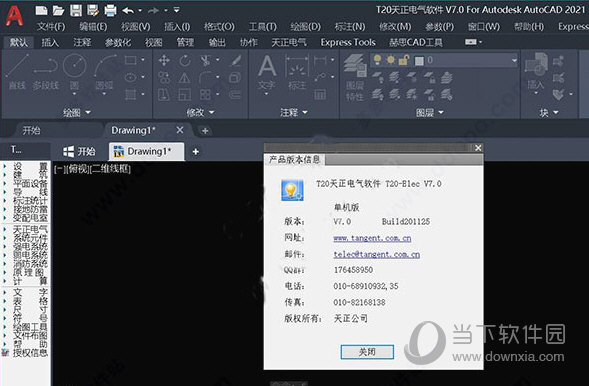Close the Drawing1* tab in upper tab row
Image resolution: width=589 pixels, height=386 pixels.
pyautogui.click(x=180, y=130)
